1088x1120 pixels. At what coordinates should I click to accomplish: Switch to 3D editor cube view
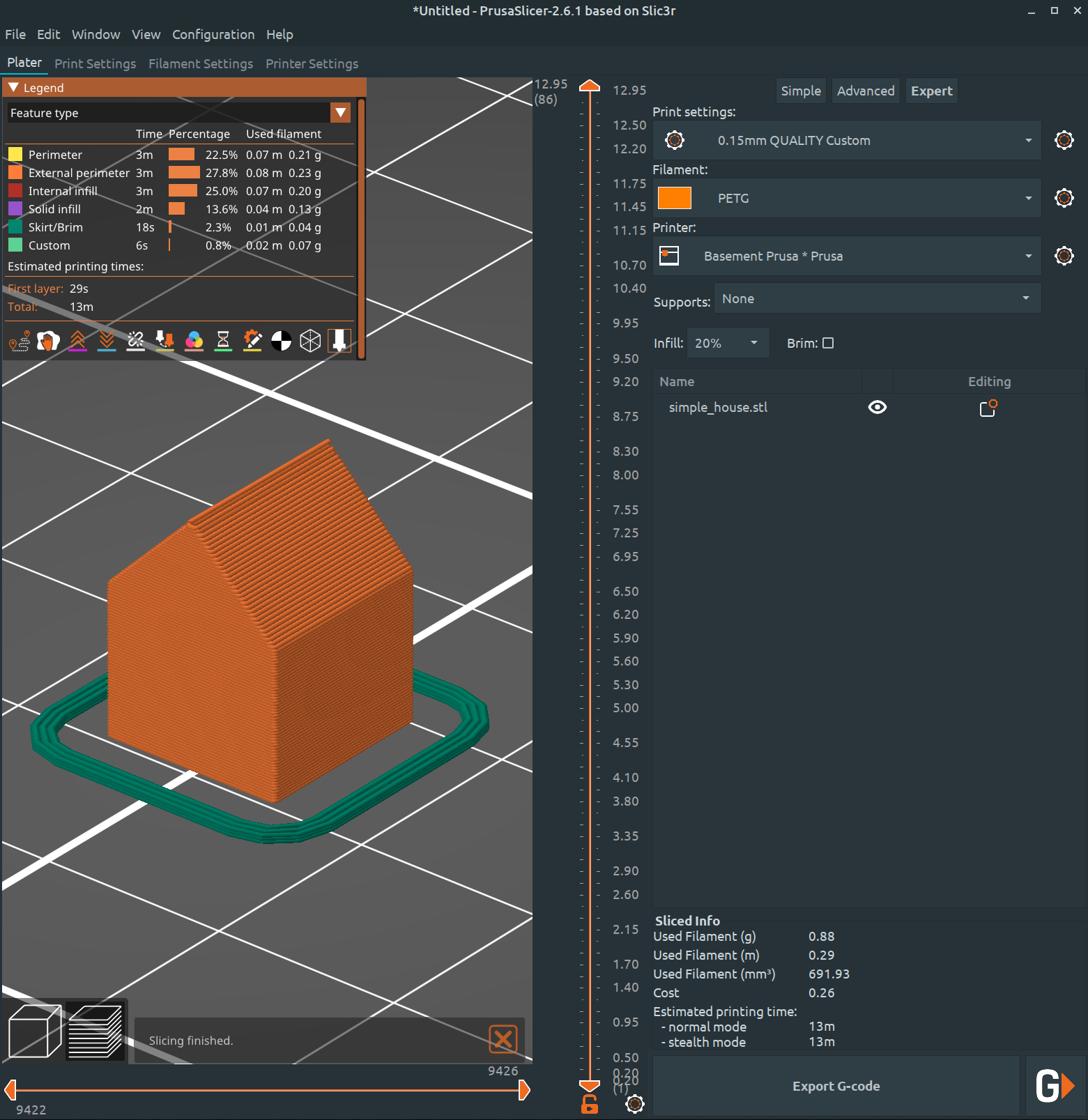pos(34,1031)
